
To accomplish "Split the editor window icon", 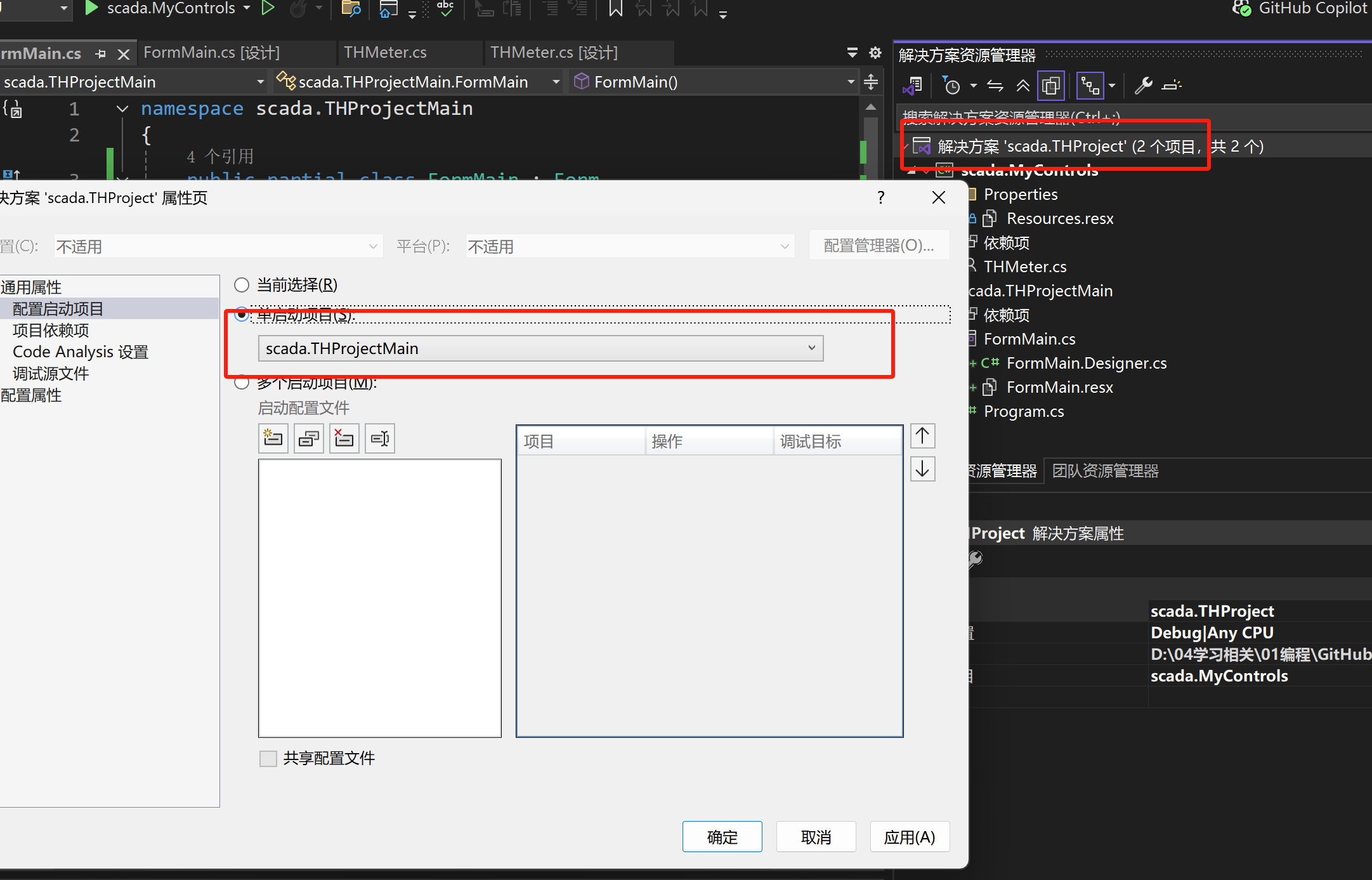I will point(871,82).
